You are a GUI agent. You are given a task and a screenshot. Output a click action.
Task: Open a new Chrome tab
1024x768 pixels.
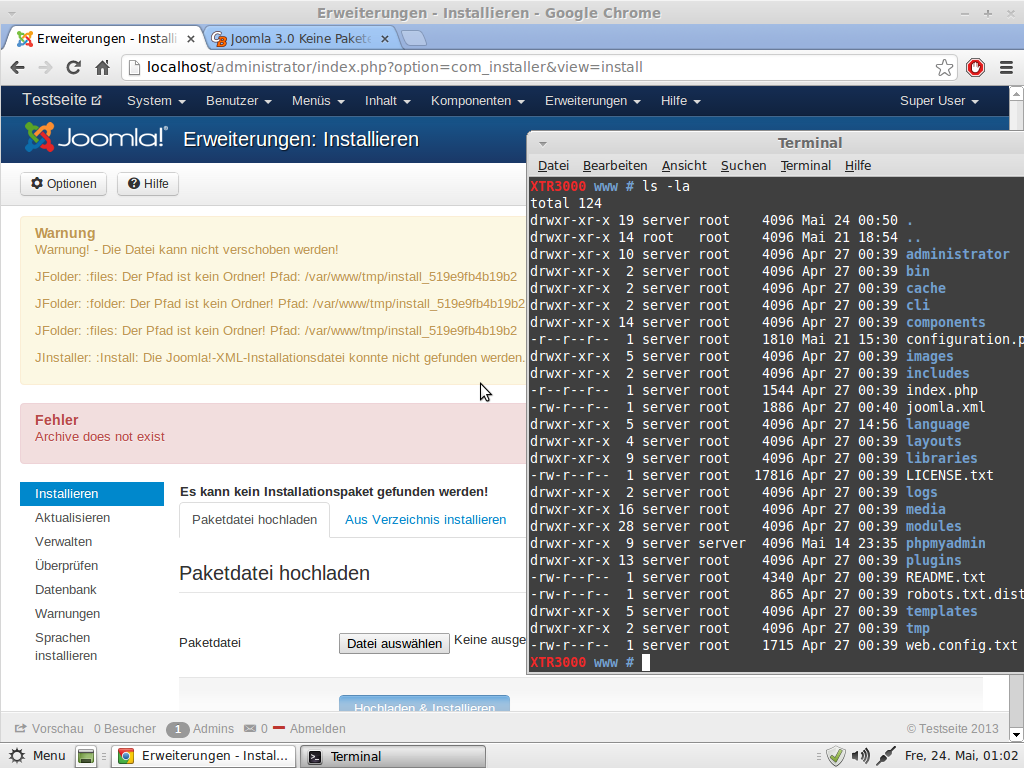coord(413,39)
